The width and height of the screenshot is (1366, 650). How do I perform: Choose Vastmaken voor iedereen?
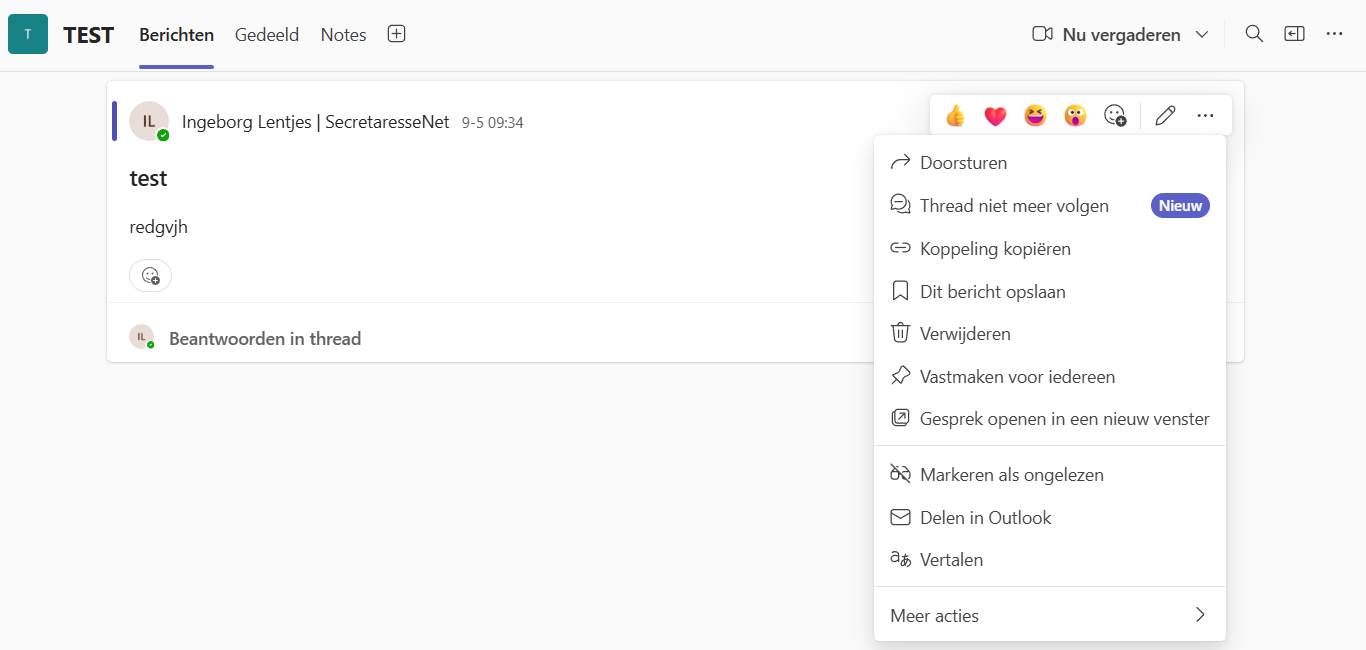pyautogui.click(x=1050, y=377)
